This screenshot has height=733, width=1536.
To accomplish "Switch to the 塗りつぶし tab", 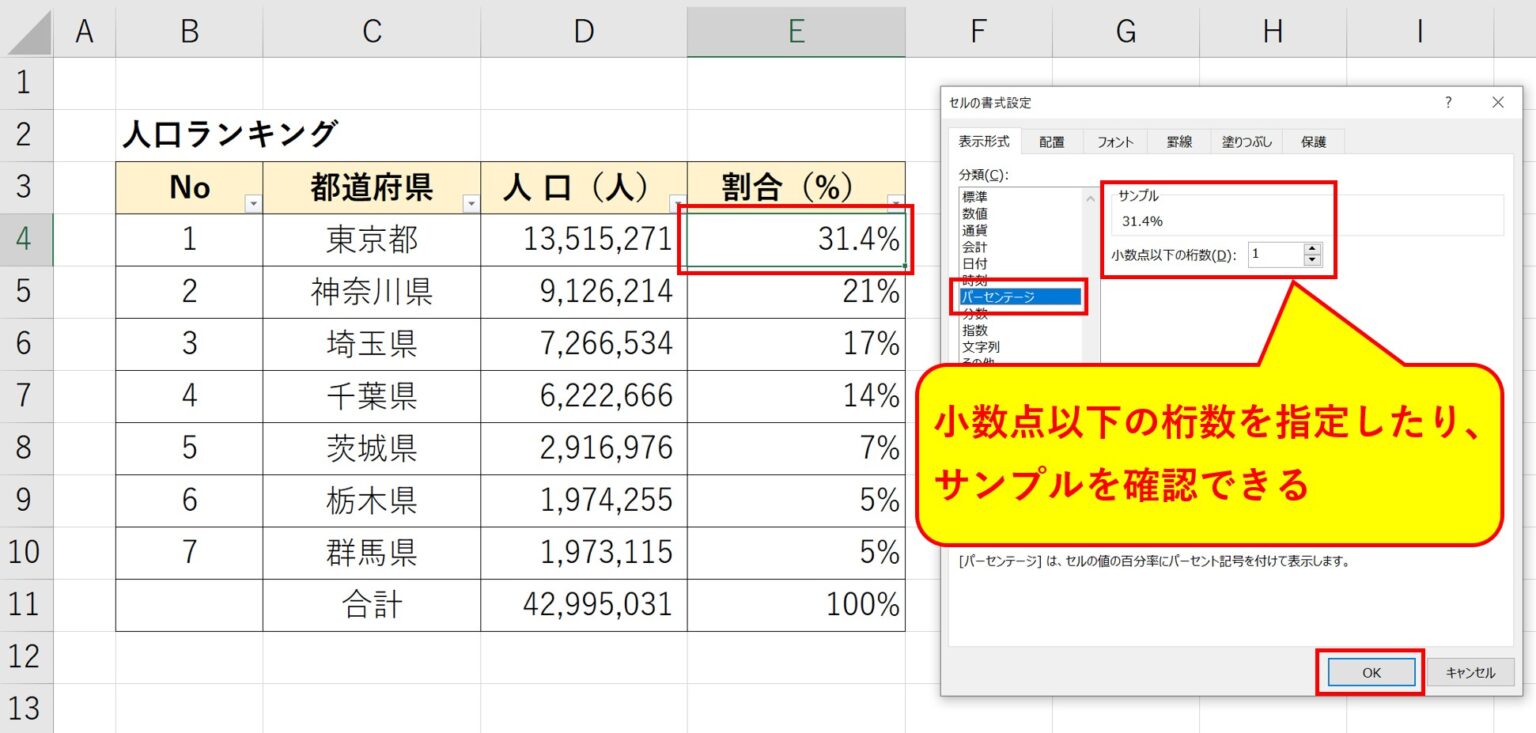I will click(1246, 141).
